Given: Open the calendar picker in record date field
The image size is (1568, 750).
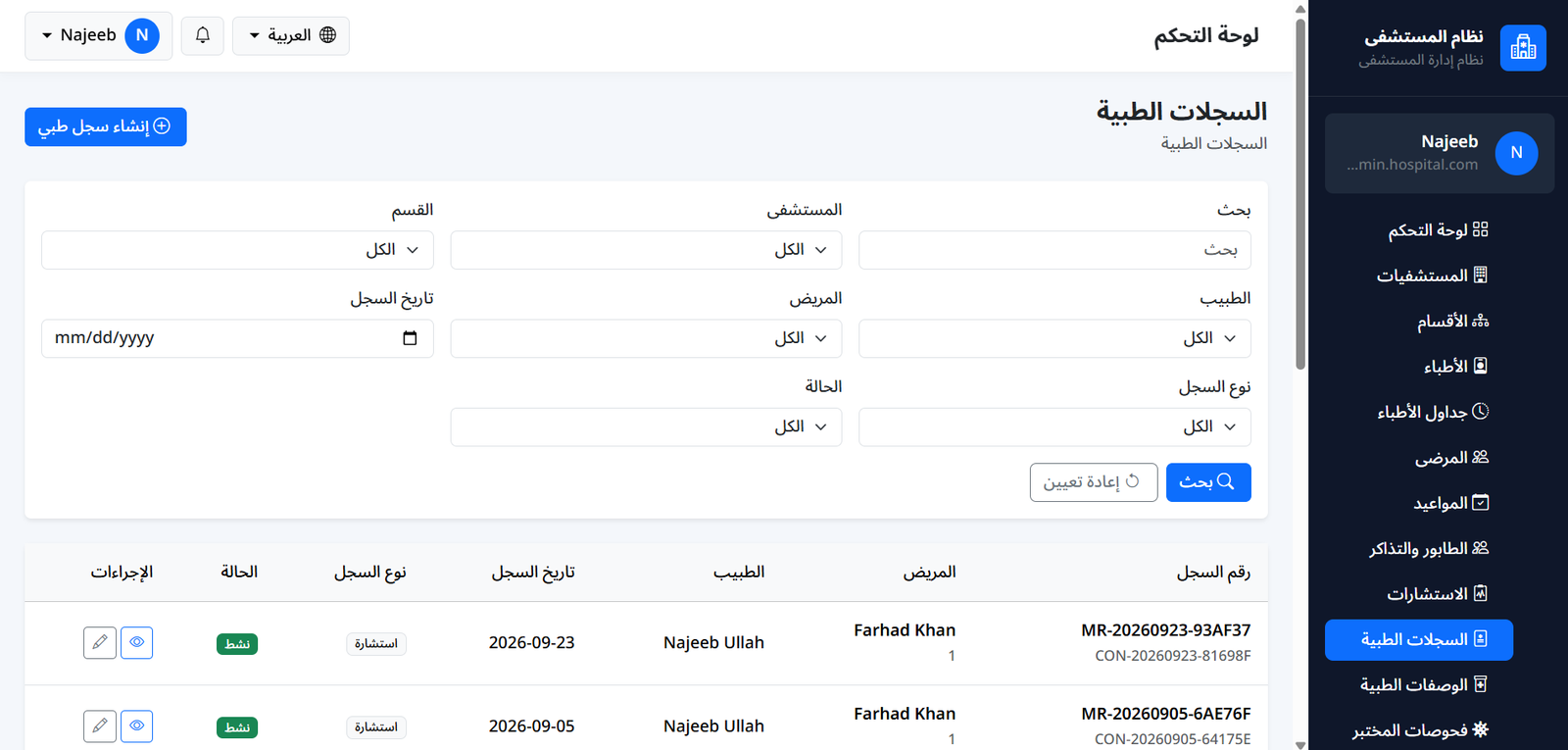Looking at the screenshot, I should click(x=410, y=338).
